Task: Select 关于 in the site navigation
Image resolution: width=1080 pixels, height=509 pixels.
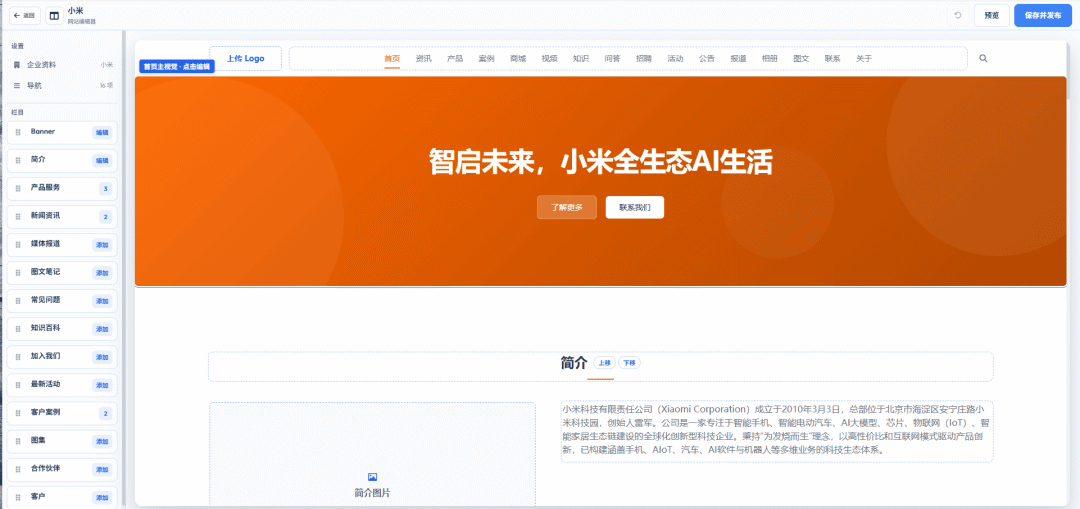Action: tap(864, 59)
